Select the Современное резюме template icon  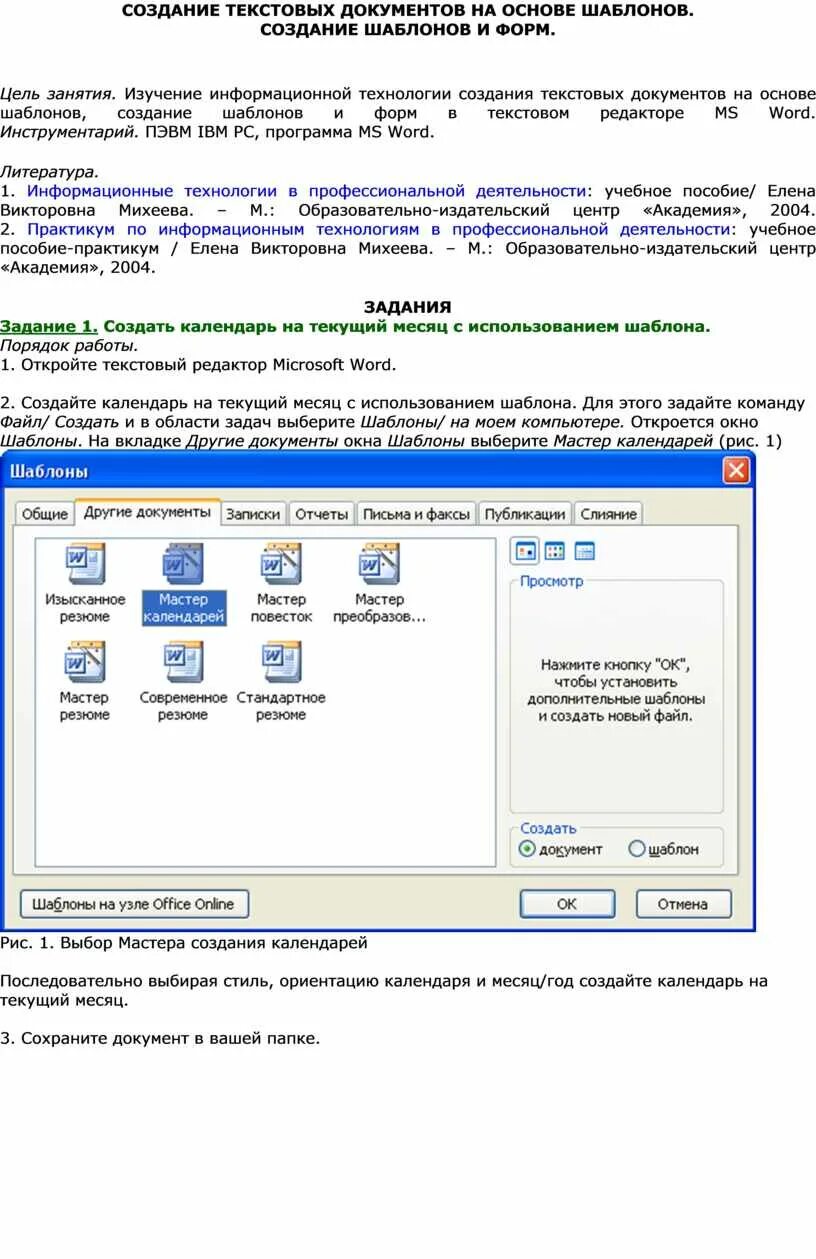pos(184,662)
